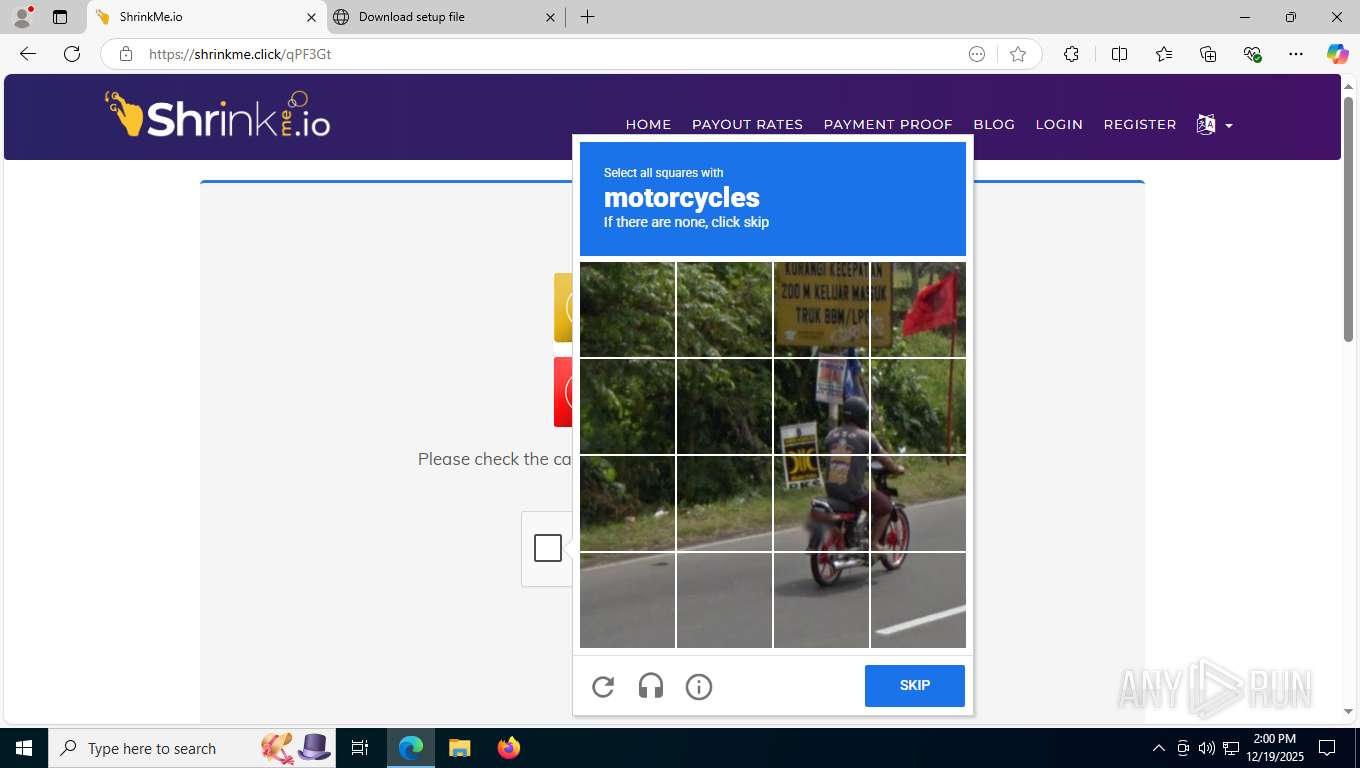Tick the reCAPTCHA checkbox

[548, 548]
